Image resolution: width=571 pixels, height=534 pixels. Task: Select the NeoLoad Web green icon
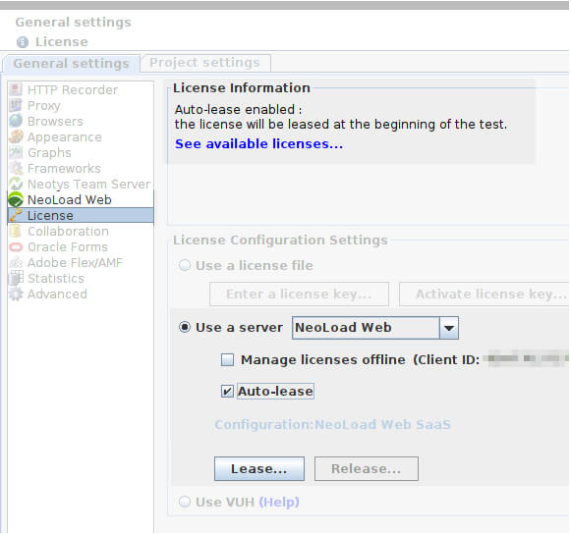[16, 200]
